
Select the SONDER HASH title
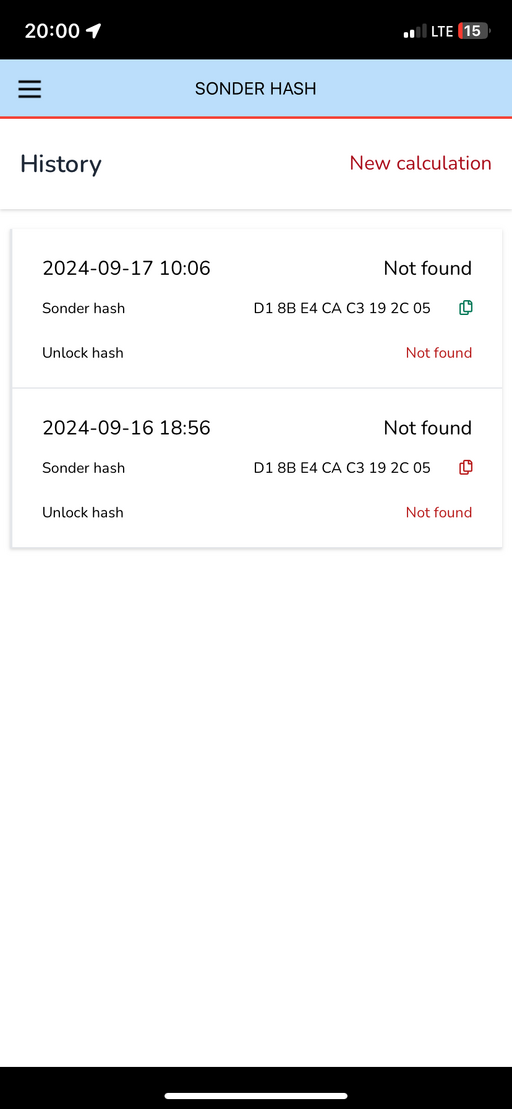point(255,88)
